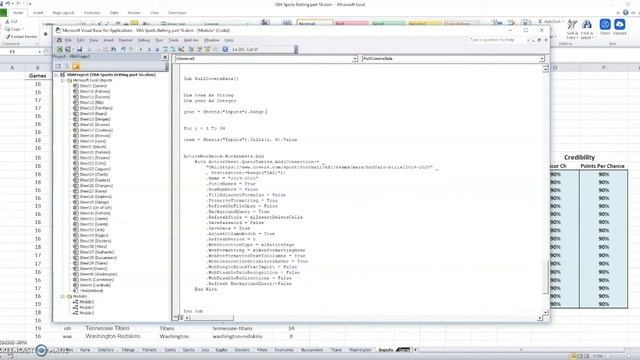Click the Excel Share icon in ribbon

(605, 27)
